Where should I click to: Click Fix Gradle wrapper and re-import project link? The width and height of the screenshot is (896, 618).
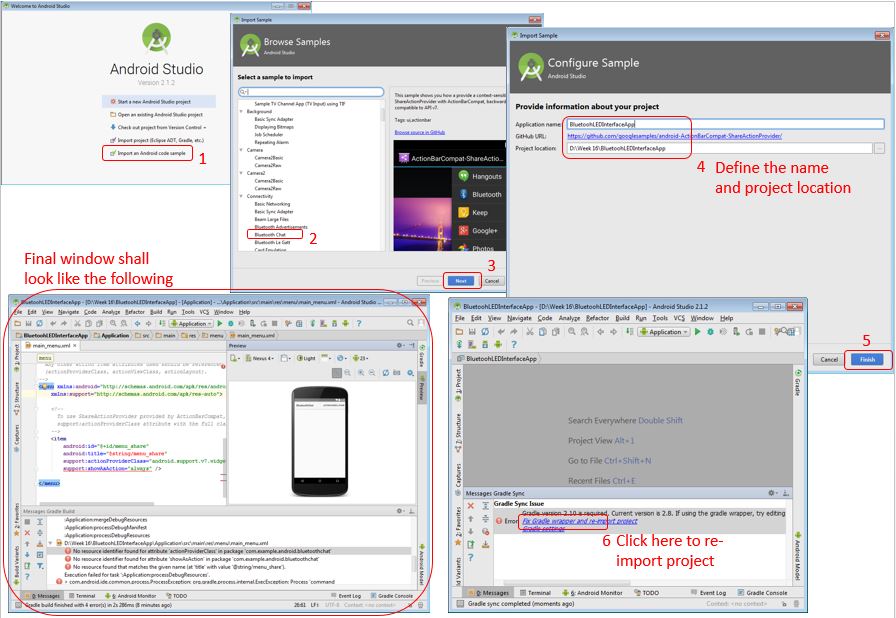(579, 521)
